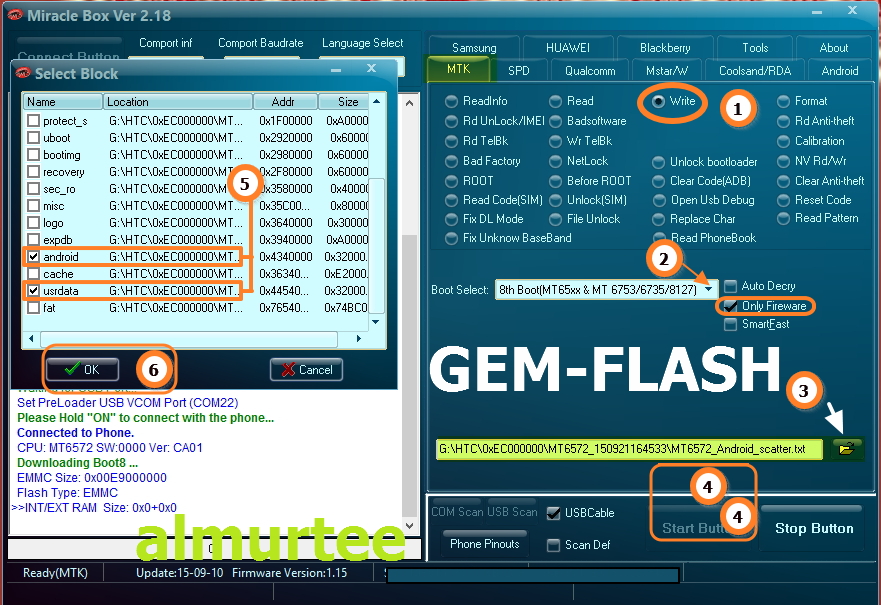Image resolution: width=881 pixels, height=605 pixels.
Task: Click block list scroll down arrow
Action: pos(376,322)
